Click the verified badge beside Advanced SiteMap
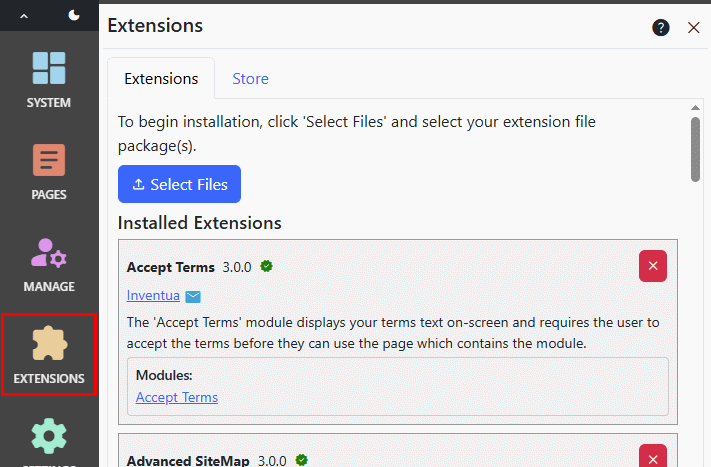Screen dimensions: 711x467 click(301, 460)
